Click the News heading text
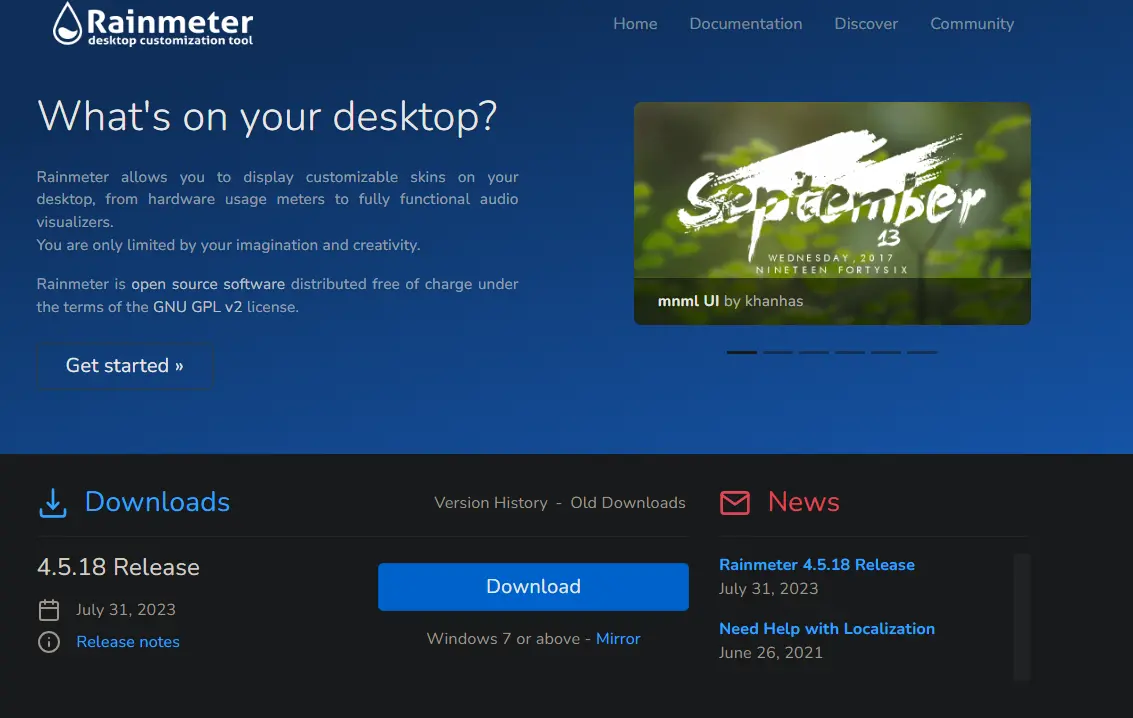Viewport: 1133px width, 718px height. coord(804,502)
